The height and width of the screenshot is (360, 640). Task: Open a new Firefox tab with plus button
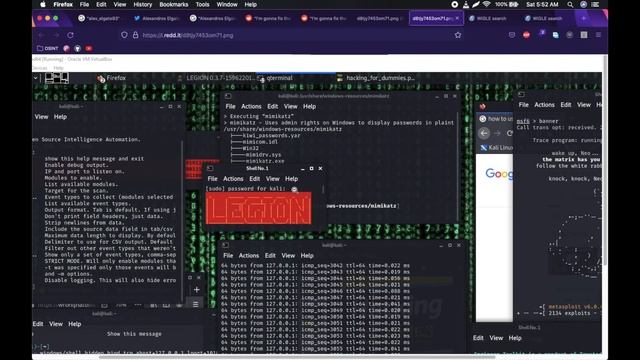584,18
